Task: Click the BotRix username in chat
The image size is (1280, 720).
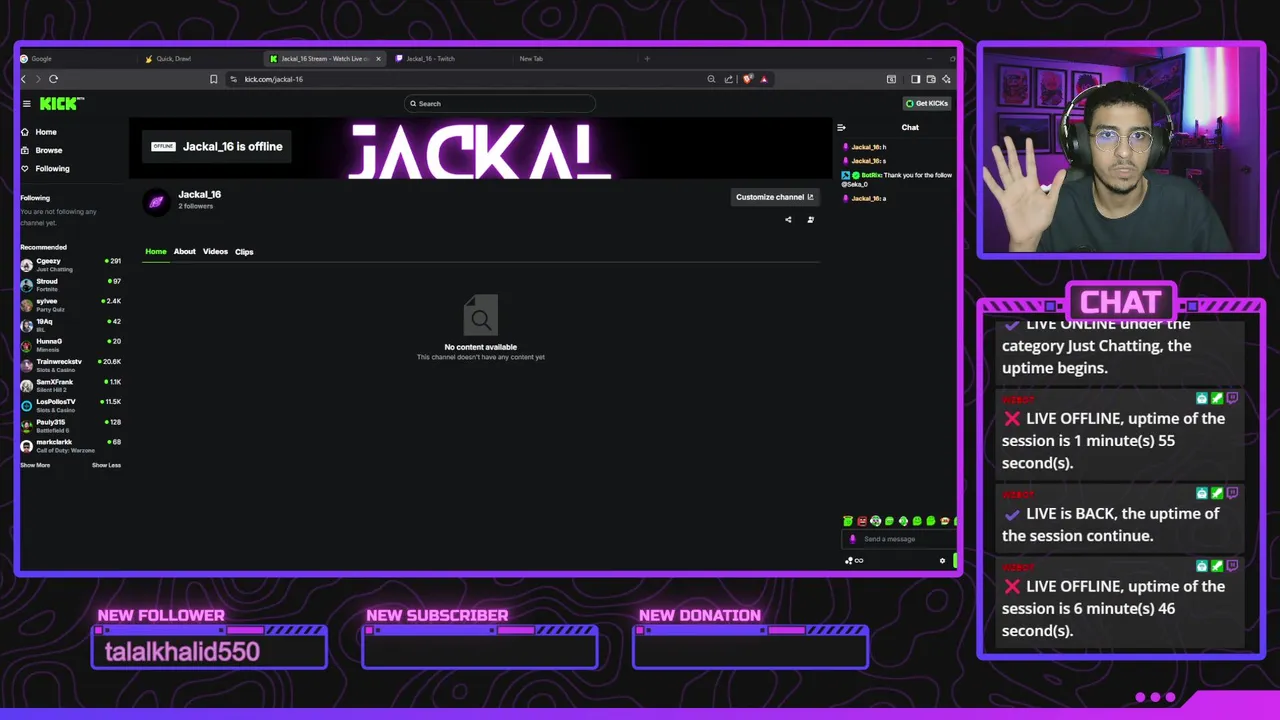Action: (871, 175)
